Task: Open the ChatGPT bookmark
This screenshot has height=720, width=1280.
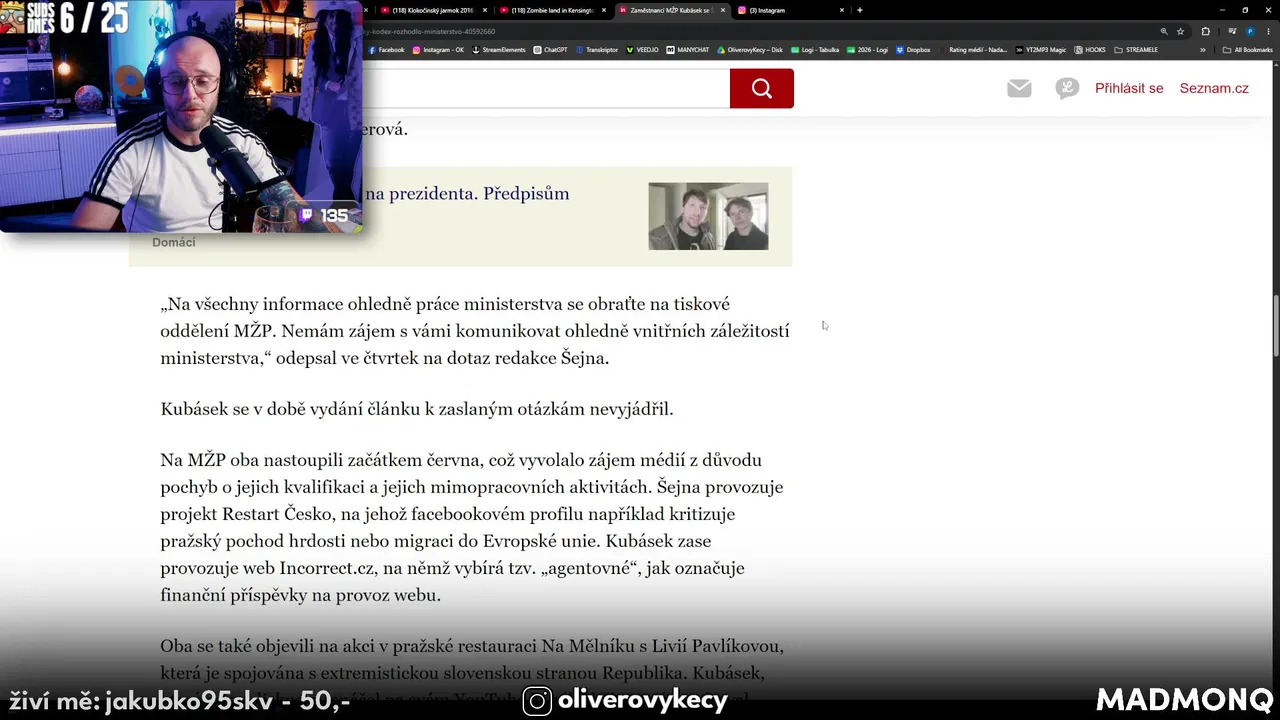Action: coord(551,49)
